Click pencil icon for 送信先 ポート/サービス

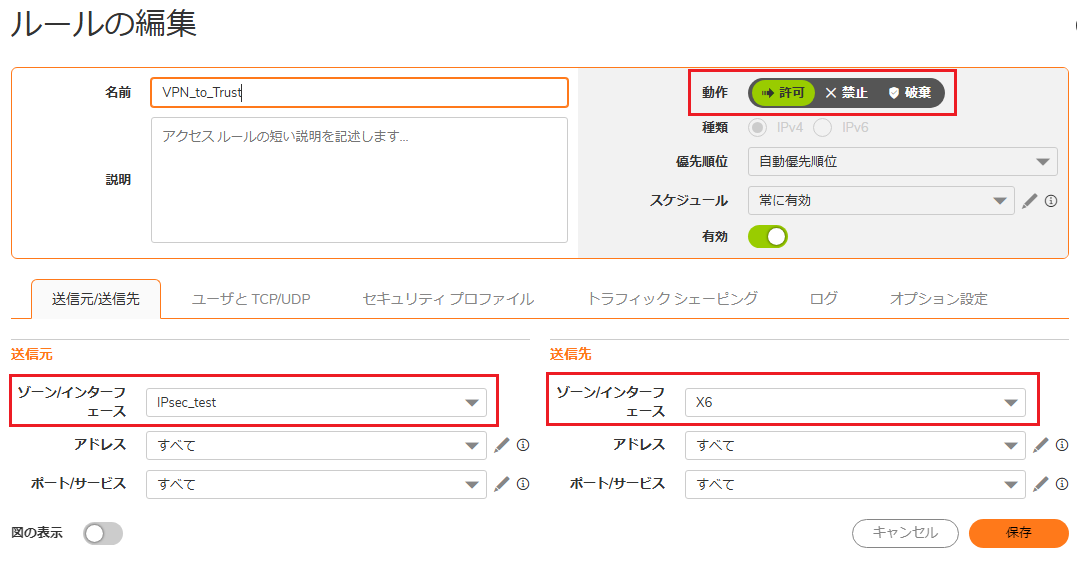point(1041,484)
